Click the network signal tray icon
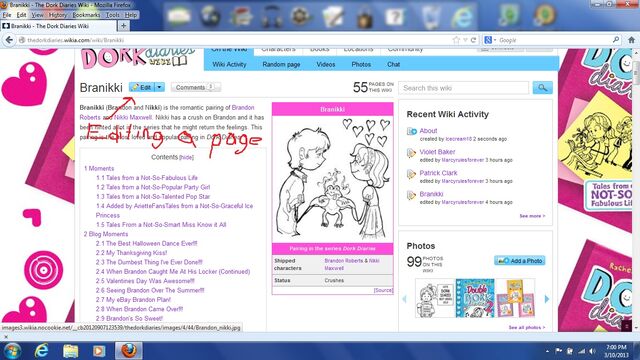 581,351
